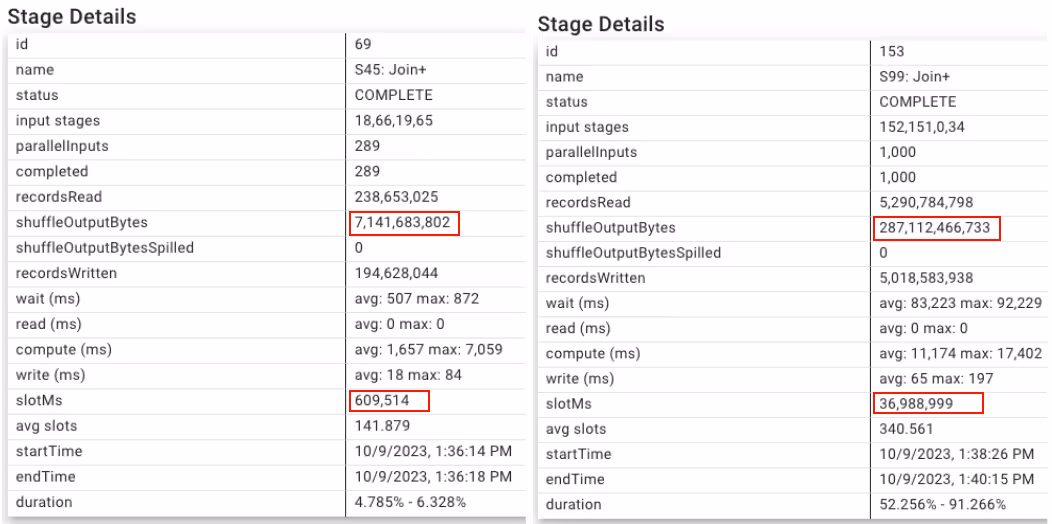
Task: Select recordsWritten value 5,018,583,938
Action: [x=926, y=278]
